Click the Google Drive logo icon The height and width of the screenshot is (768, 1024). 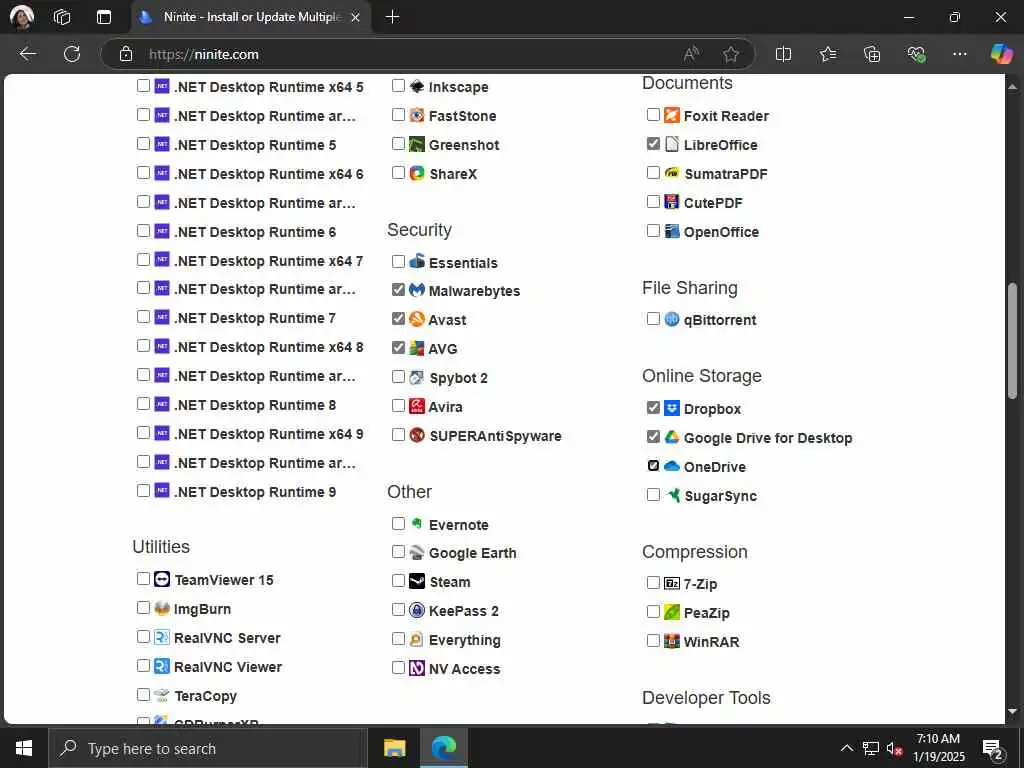(672, 437)
